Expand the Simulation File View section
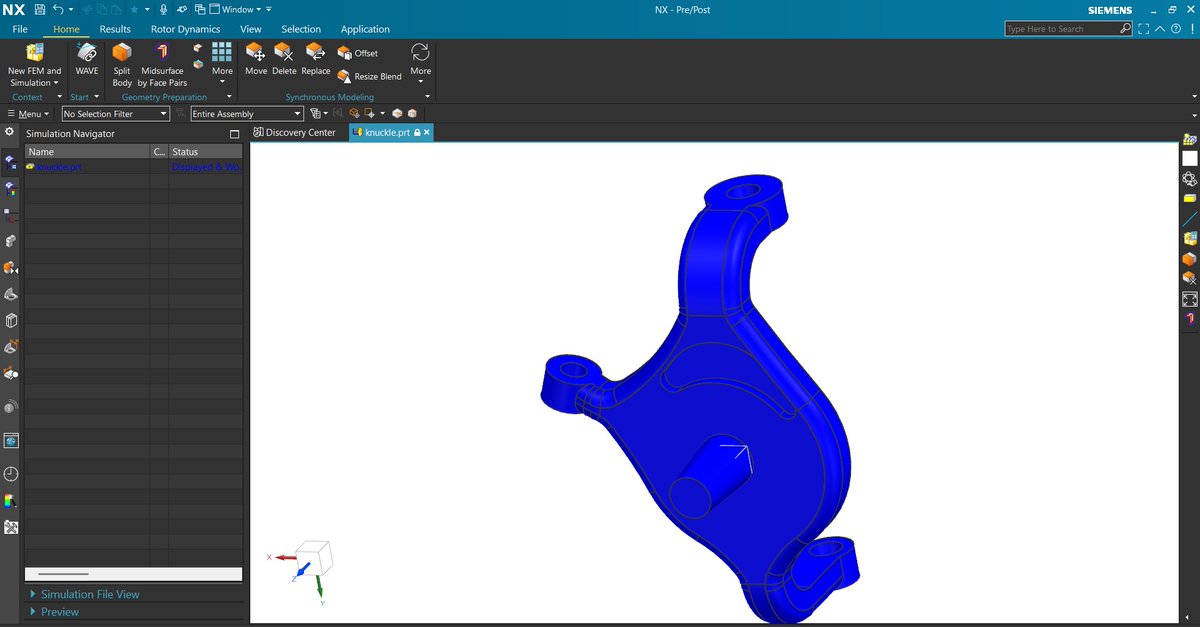 [x=90, y=594]
